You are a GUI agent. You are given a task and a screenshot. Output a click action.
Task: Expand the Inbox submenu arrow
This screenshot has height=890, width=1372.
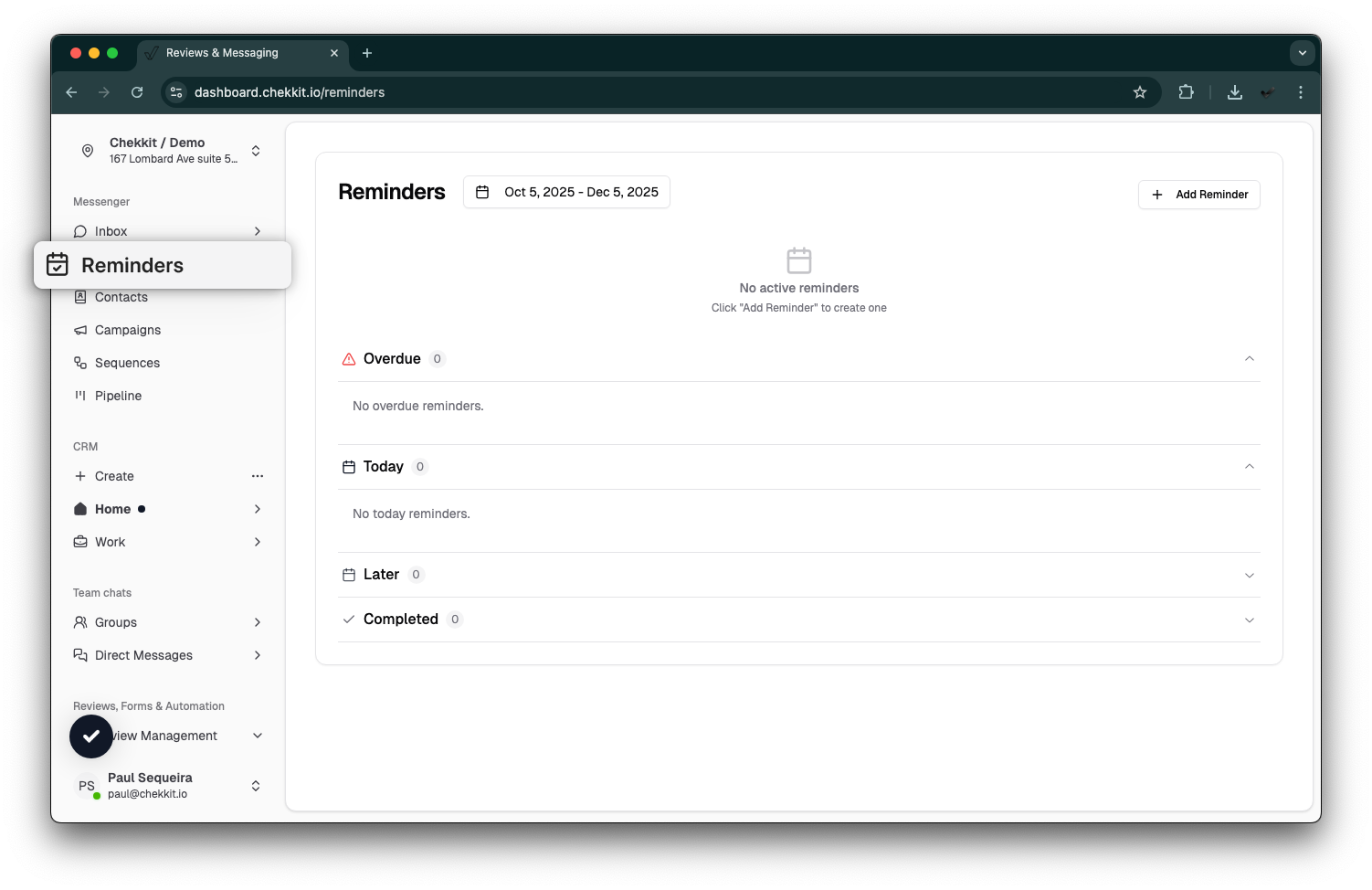(258, 231)
